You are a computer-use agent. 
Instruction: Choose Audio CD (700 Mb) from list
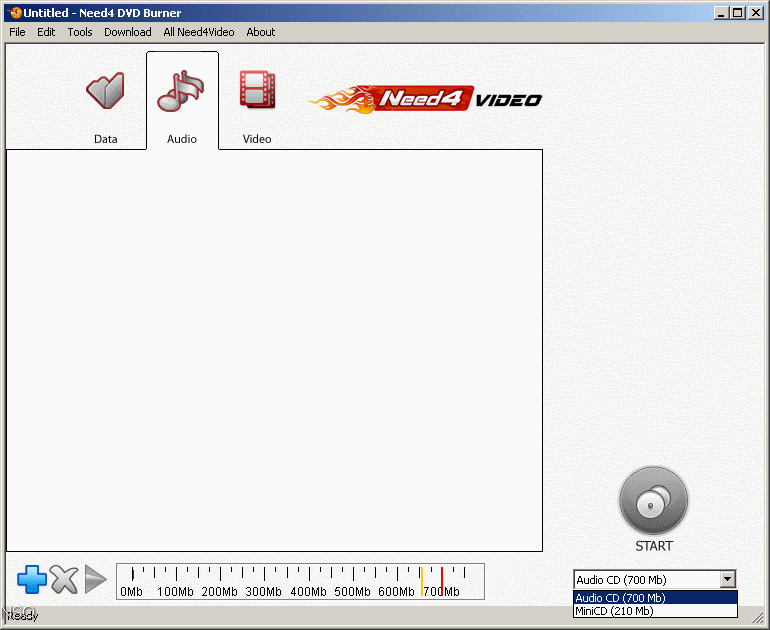point(655,598)
